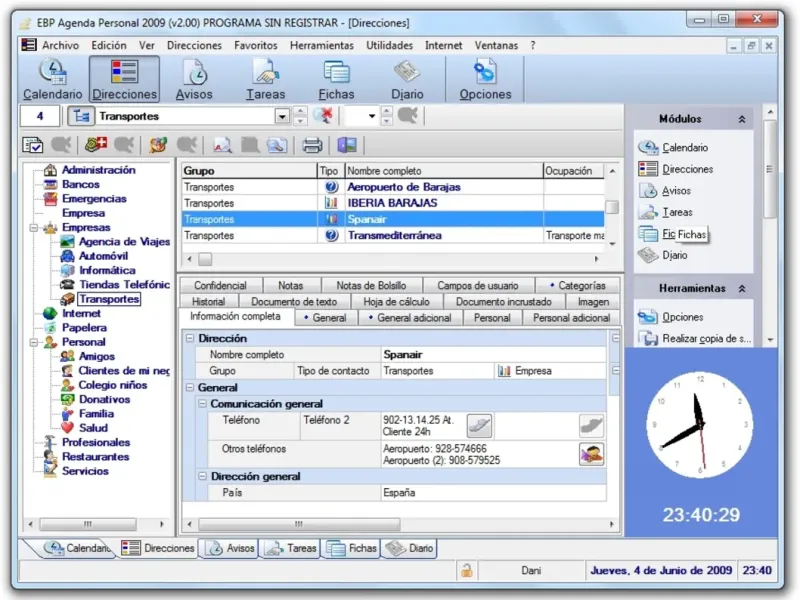Collapse the Comunicación general section
The image size is (800, 600).
[x=202, y=404]
